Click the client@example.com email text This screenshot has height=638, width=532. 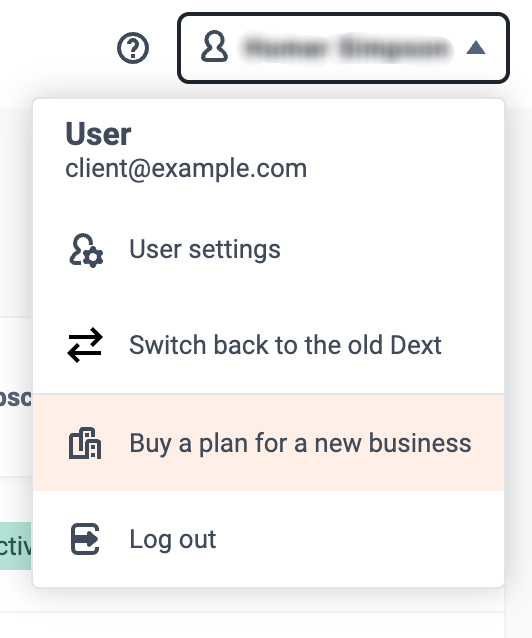186,168
